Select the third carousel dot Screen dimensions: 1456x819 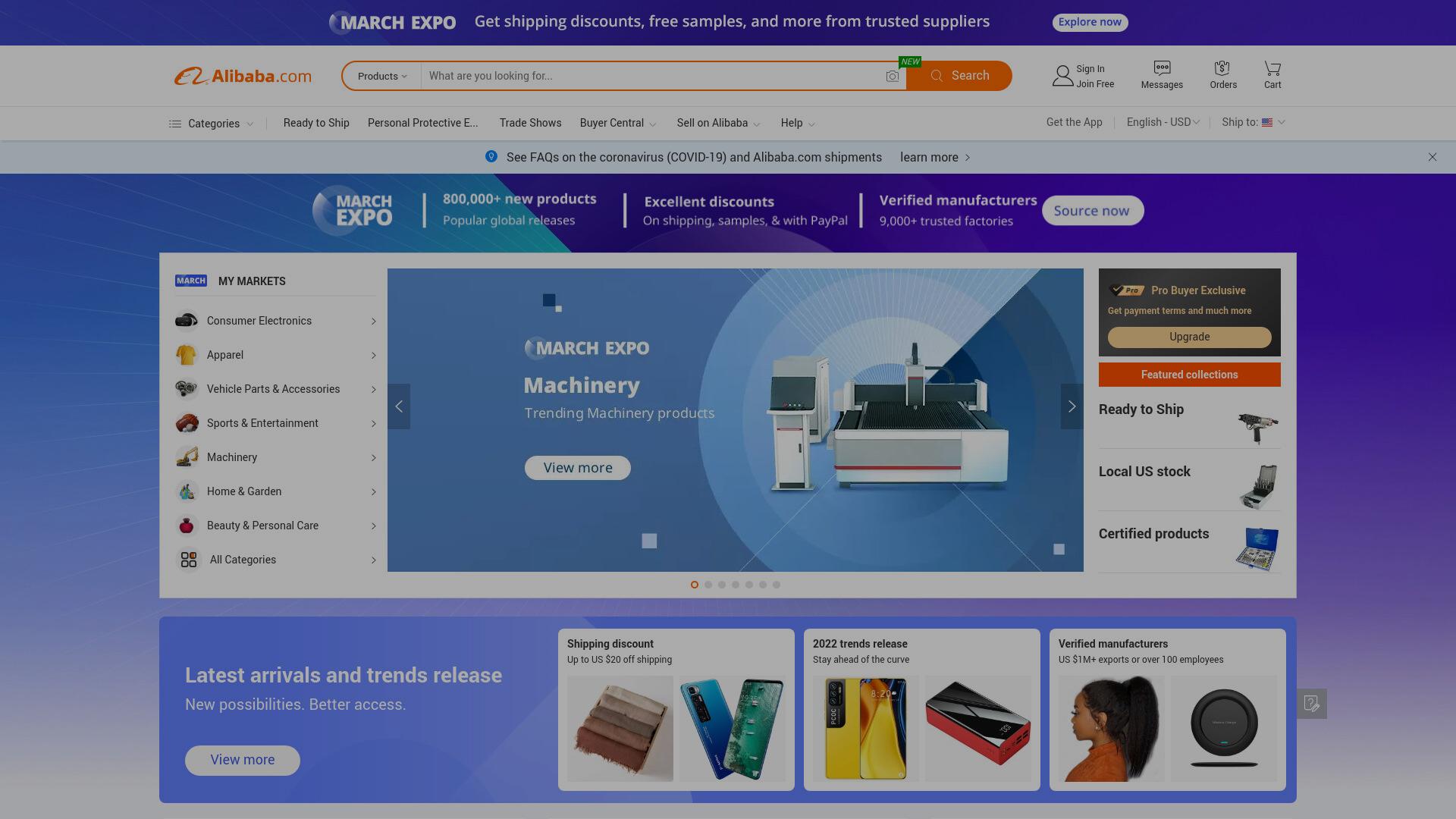(722, 585)
